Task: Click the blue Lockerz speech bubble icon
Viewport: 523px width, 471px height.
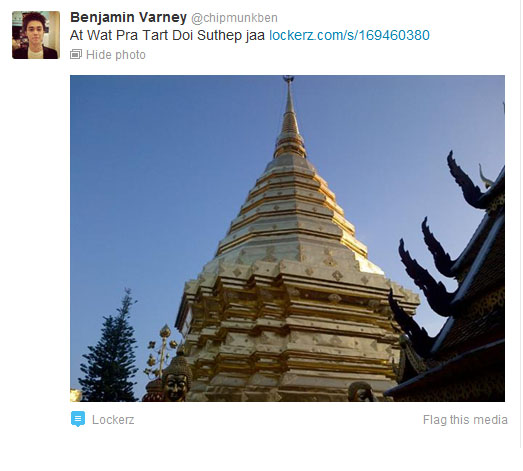Action: tap(78, 419)
